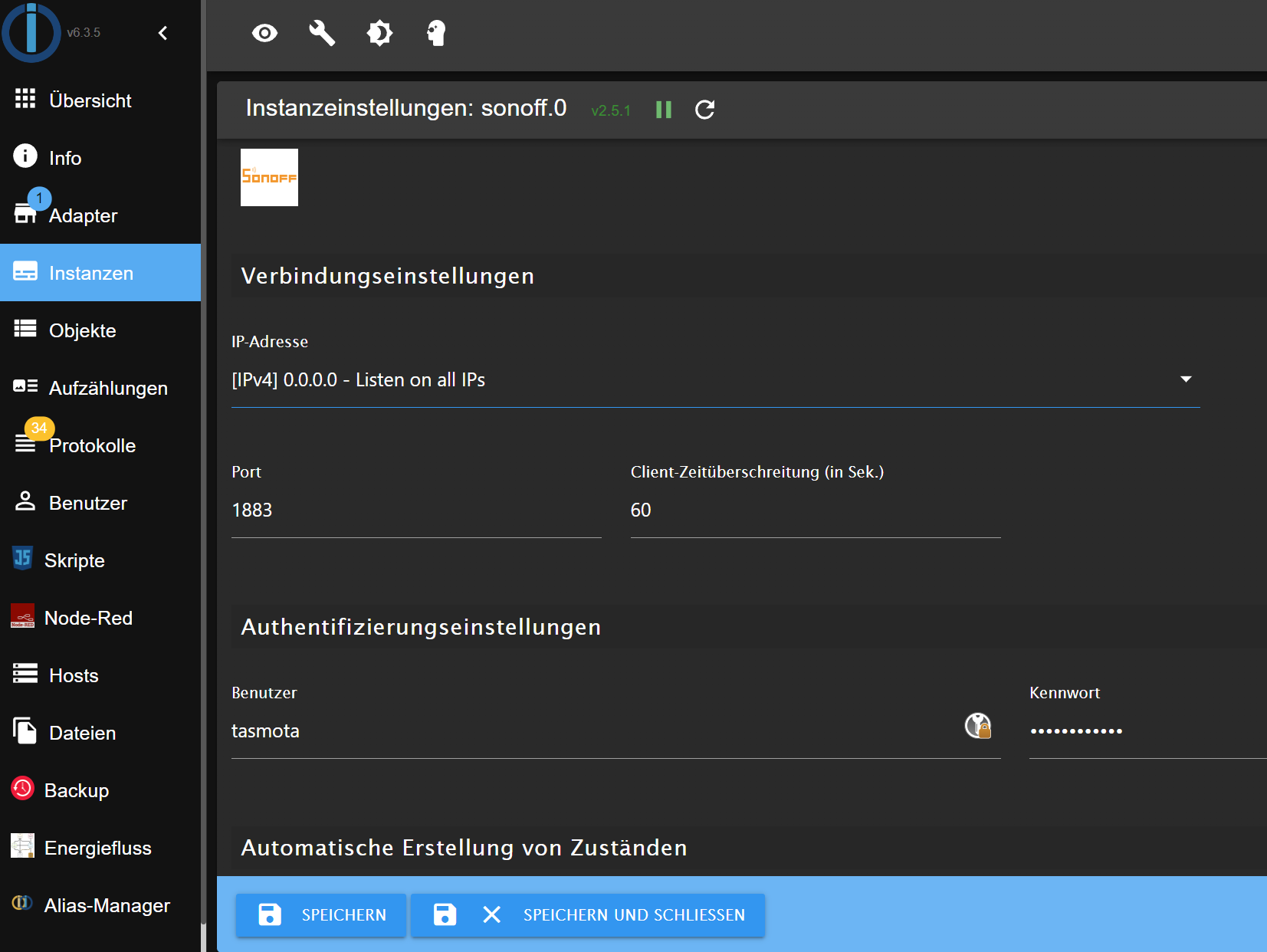Click the Übersicht grid icon
This screenshot has height=952, width=1267.
(x=25, y=98)
